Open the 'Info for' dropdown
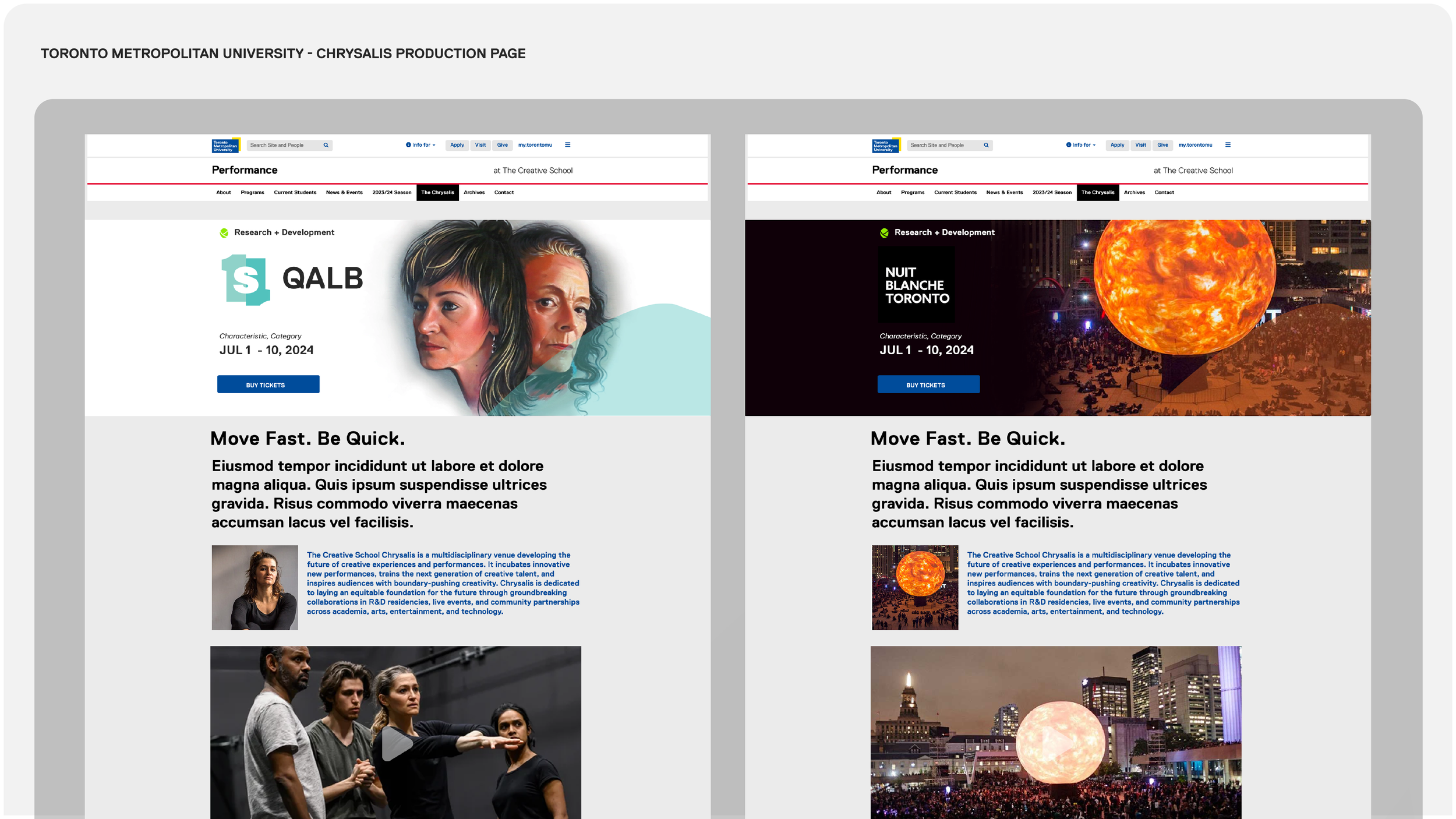Image resolution: width=1456 pixels, height=819 pixels. pos(421,145)
